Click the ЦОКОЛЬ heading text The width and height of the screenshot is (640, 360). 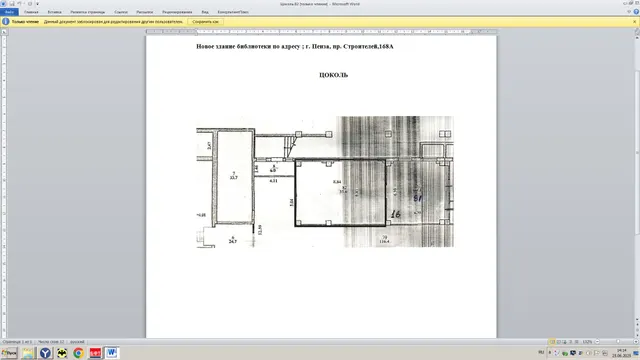coord(333,75)
